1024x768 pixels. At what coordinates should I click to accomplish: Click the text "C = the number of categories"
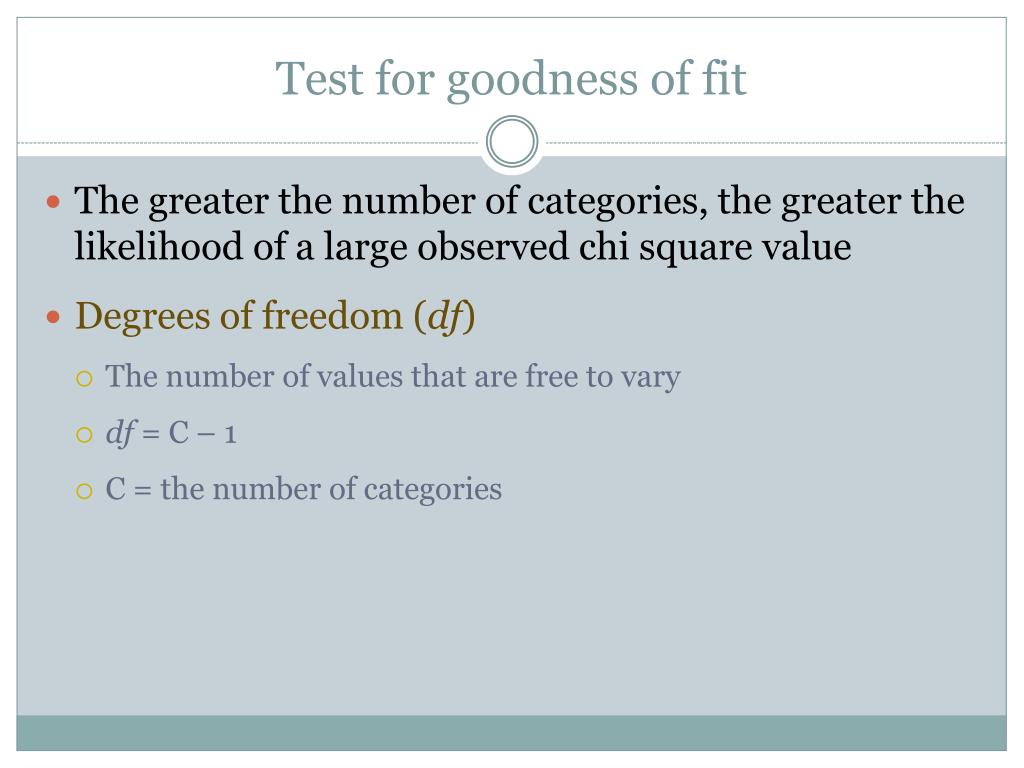pyautogui.click(x=304, y=490)
